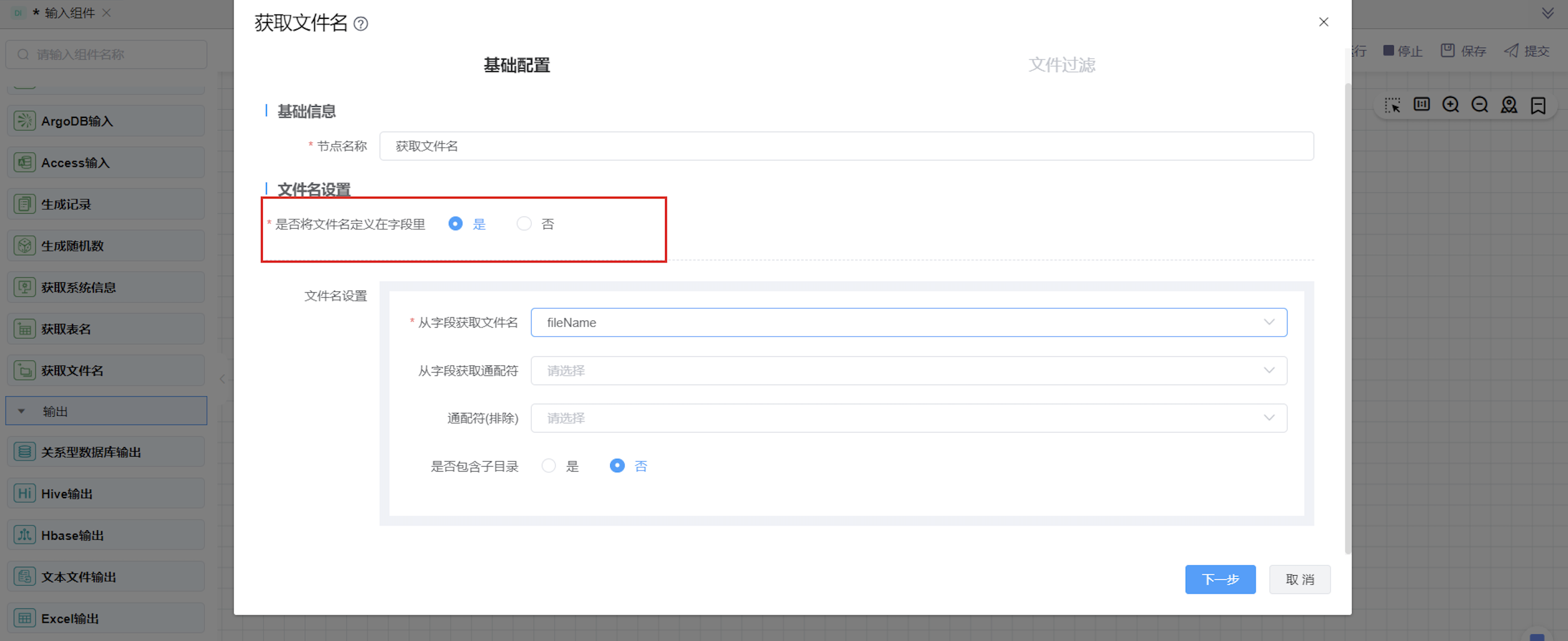Open the 从字段获取文件名 dropdown
The width and height of the screenshot is (1568, 641).
click(908, 323)
